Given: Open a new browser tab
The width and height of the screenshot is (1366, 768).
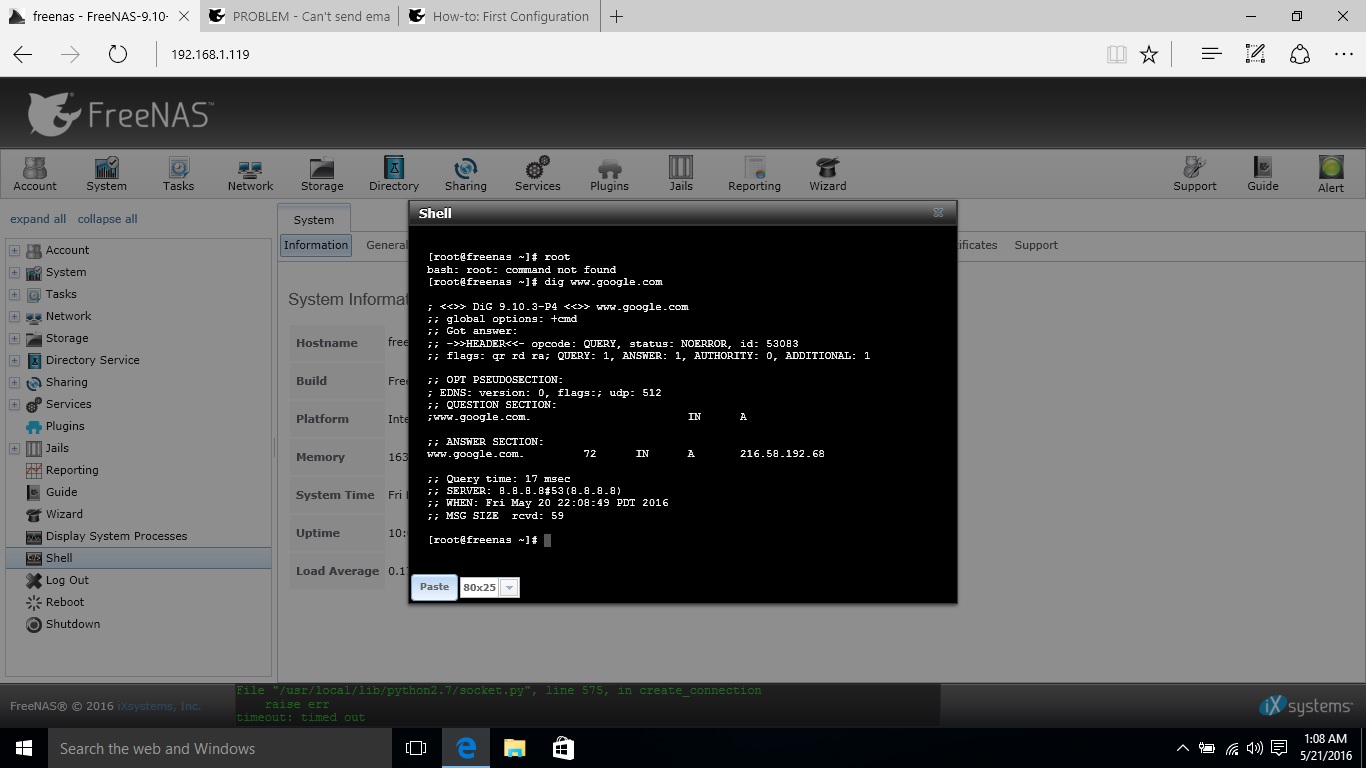Looking at the screenshot, I should [x=617, y=16].
